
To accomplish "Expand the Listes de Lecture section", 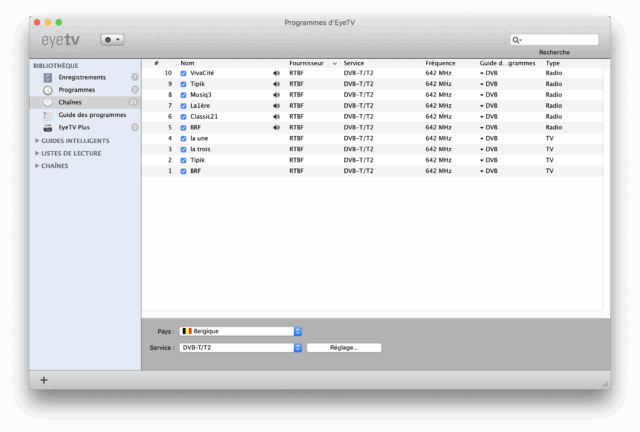I will coord(38,153).
